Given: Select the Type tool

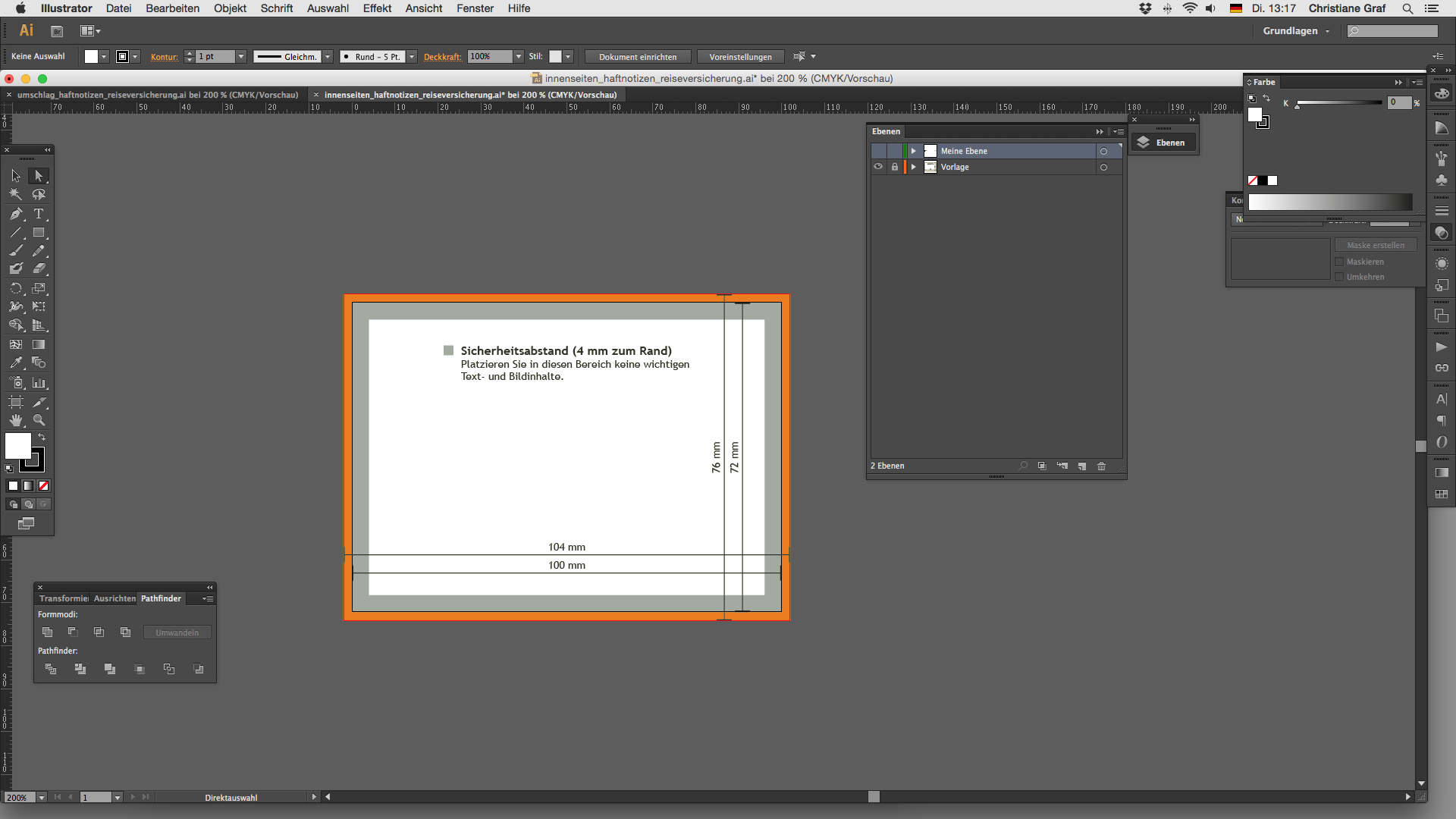Looking at the screenshot, I should tap(39, 214).
